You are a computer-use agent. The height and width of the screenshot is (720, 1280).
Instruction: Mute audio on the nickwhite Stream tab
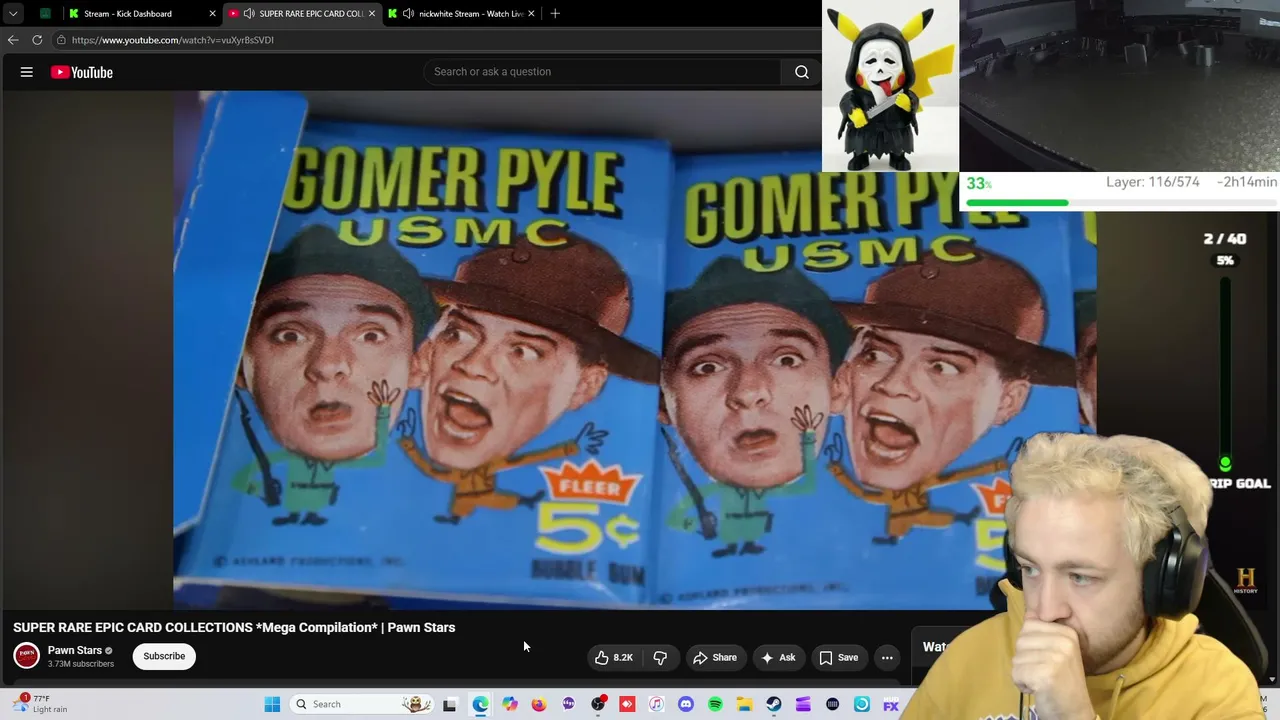[x=408, y=14]
